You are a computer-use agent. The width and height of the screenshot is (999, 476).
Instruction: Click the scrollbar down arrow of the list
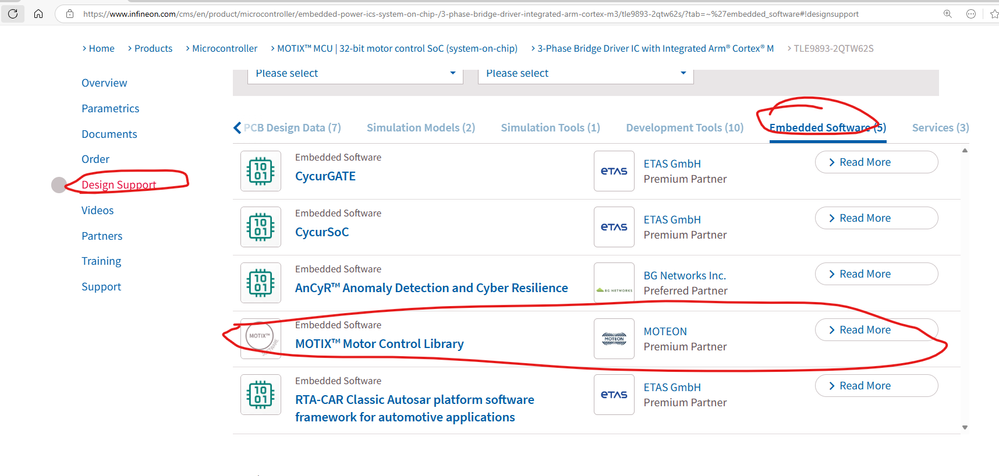965,428
